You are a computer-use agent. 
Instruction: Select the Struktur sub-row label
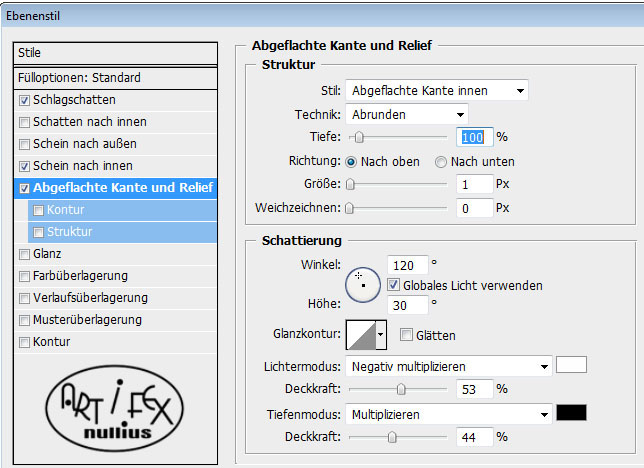[x=69, y=232]
